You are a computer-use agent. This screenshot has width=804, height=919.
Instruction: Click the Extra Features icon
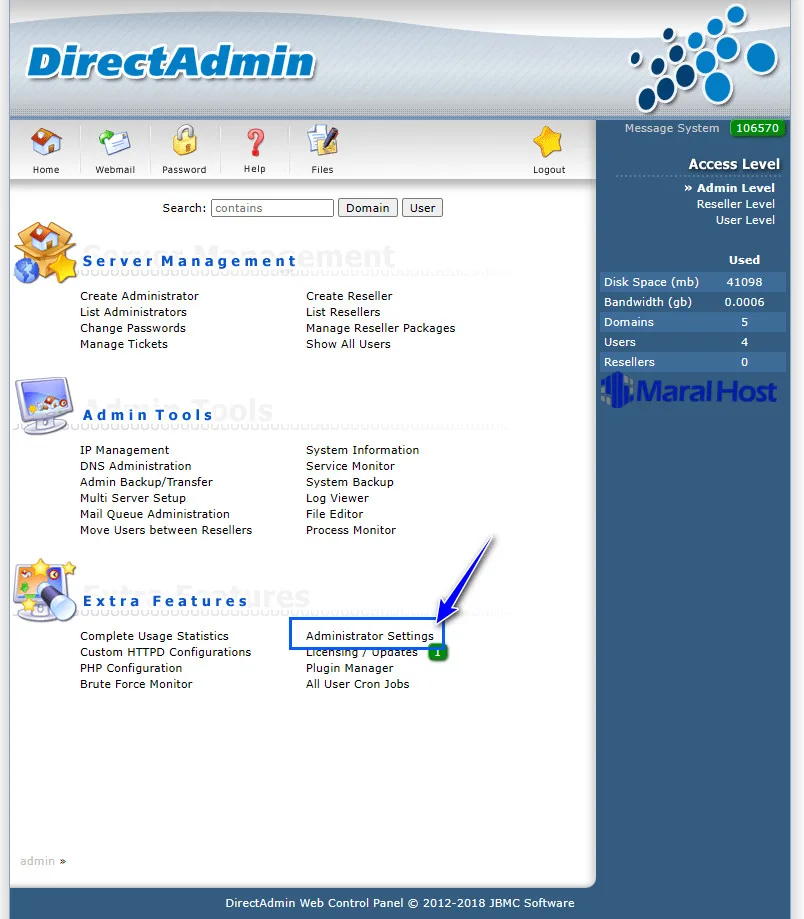(x=43, y=590)
